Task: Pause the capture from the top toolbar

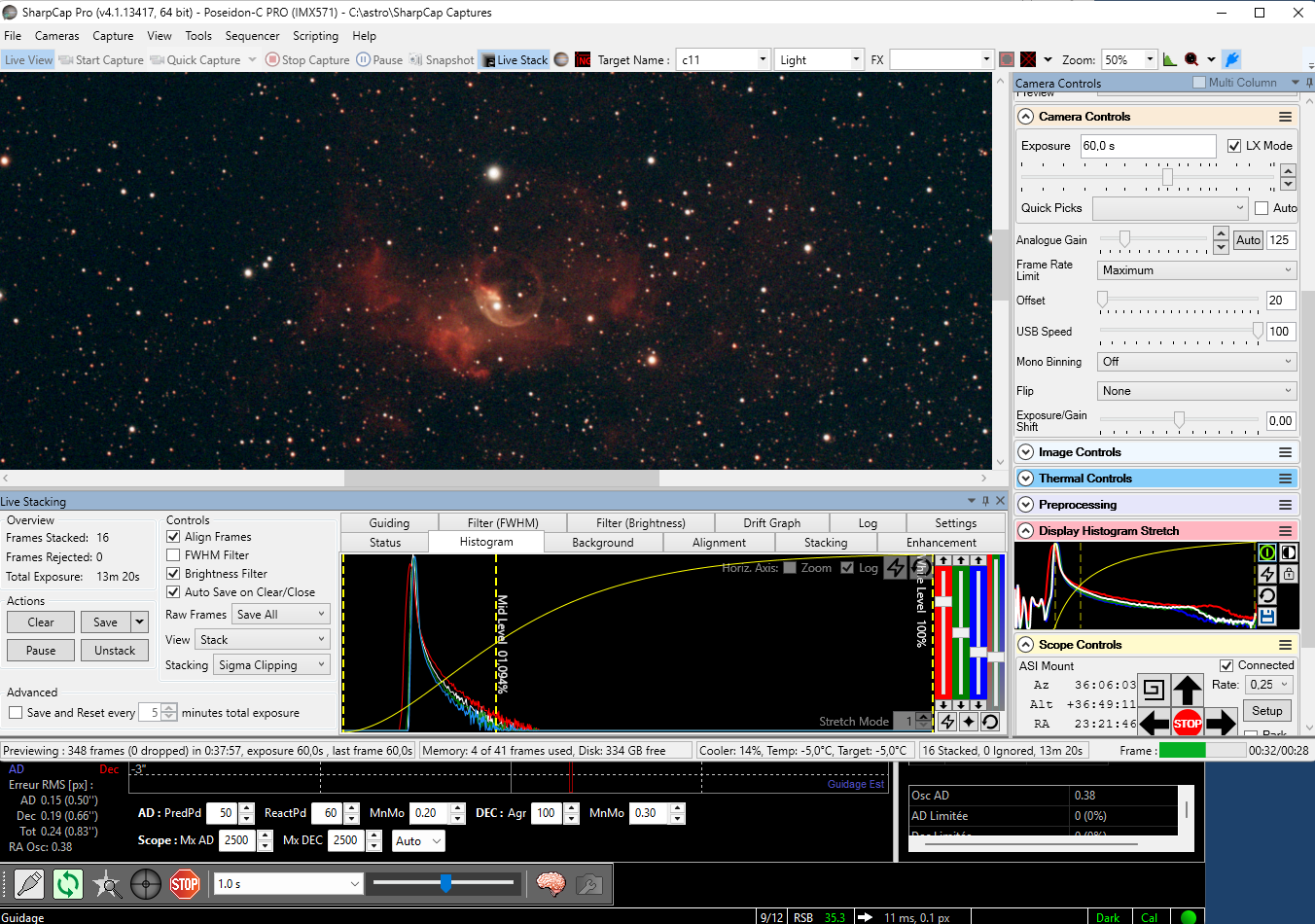Action: 379,59
